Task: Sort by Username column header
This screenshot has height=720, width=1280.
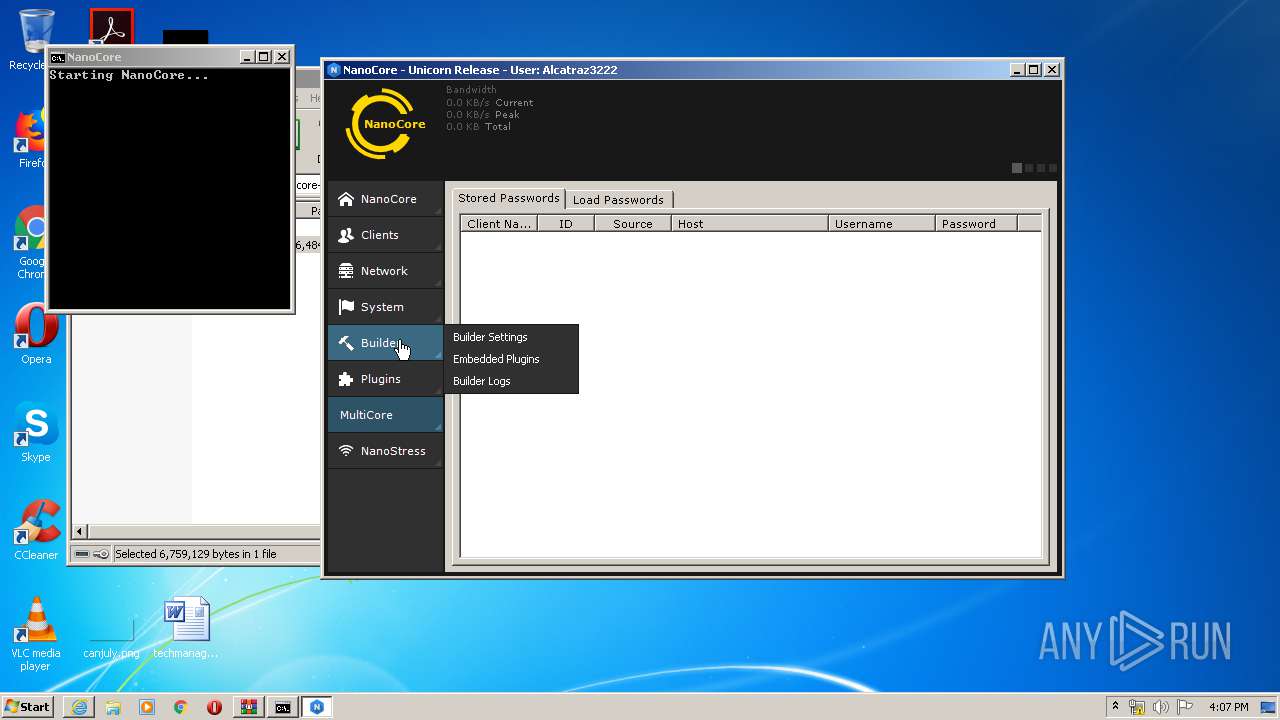Action: tap(882, 224)
